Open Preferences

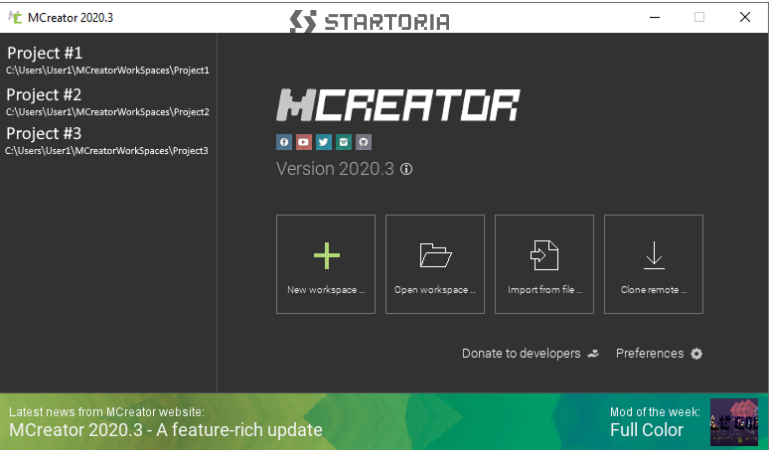659,353
